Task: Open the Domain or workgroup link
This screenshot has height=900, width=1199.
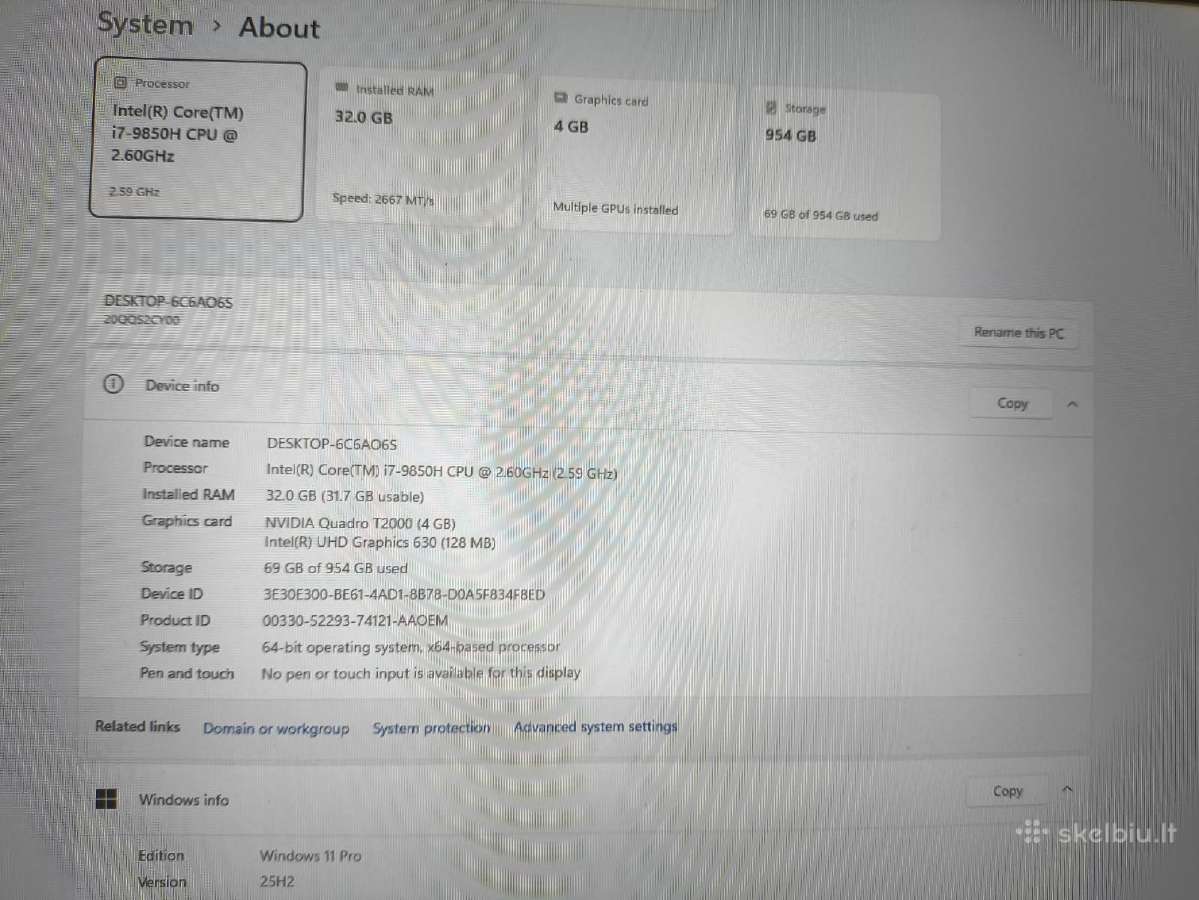Action: point(276,729)
